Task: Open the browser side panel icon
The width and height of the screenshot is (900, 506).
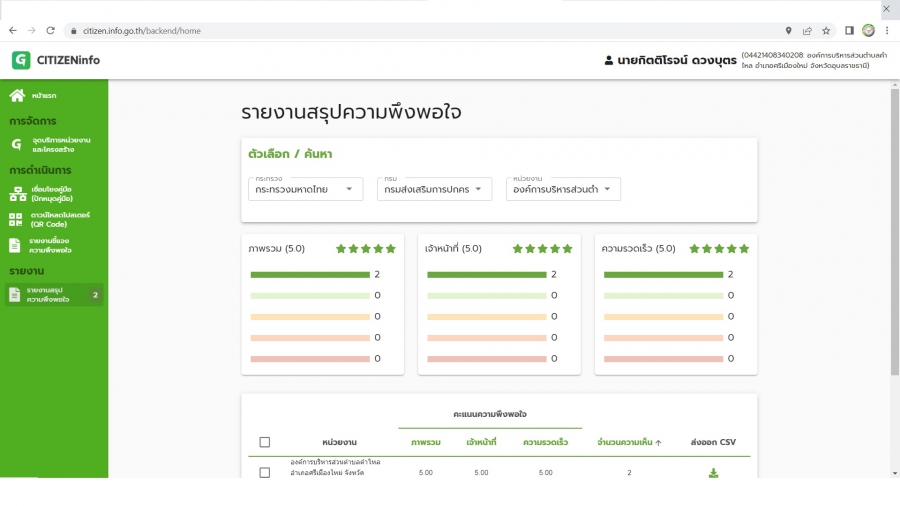Action: click(849, 31)
